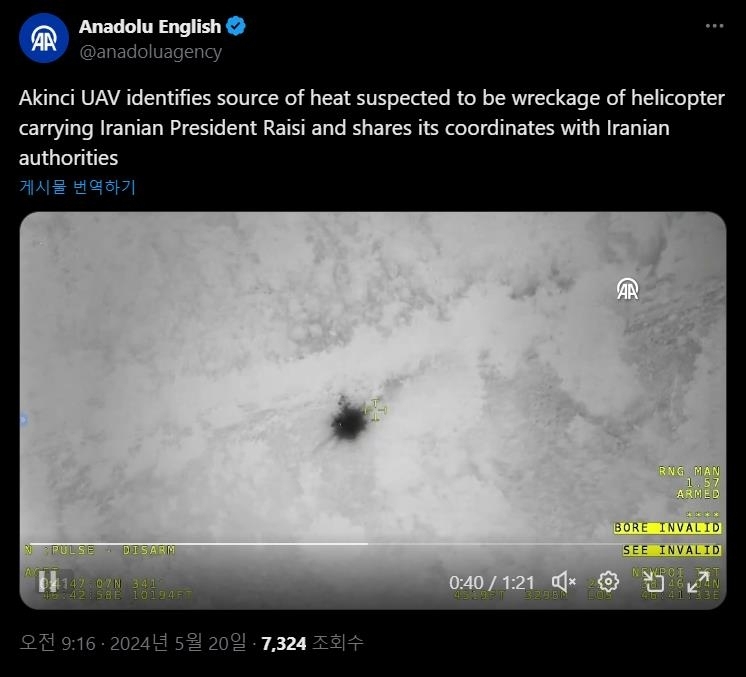Expand video to fullscreen

pos(698,581)
